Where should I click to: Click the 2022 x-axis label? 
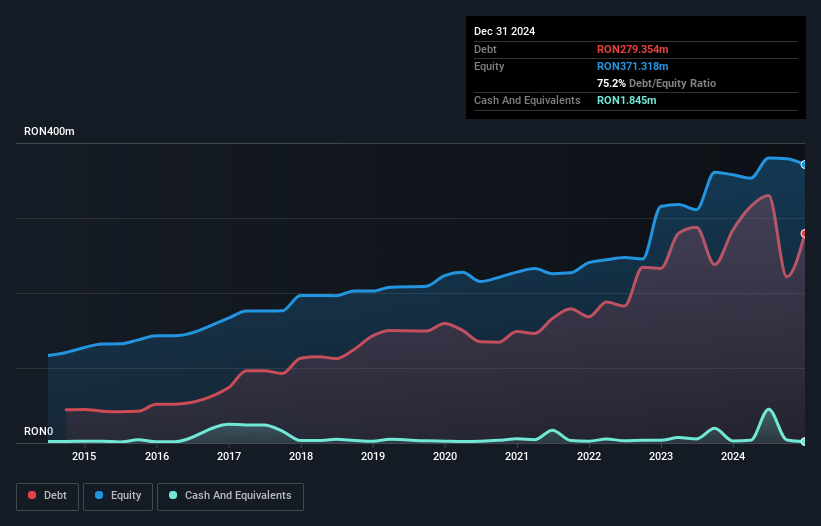tap(589, 456)
